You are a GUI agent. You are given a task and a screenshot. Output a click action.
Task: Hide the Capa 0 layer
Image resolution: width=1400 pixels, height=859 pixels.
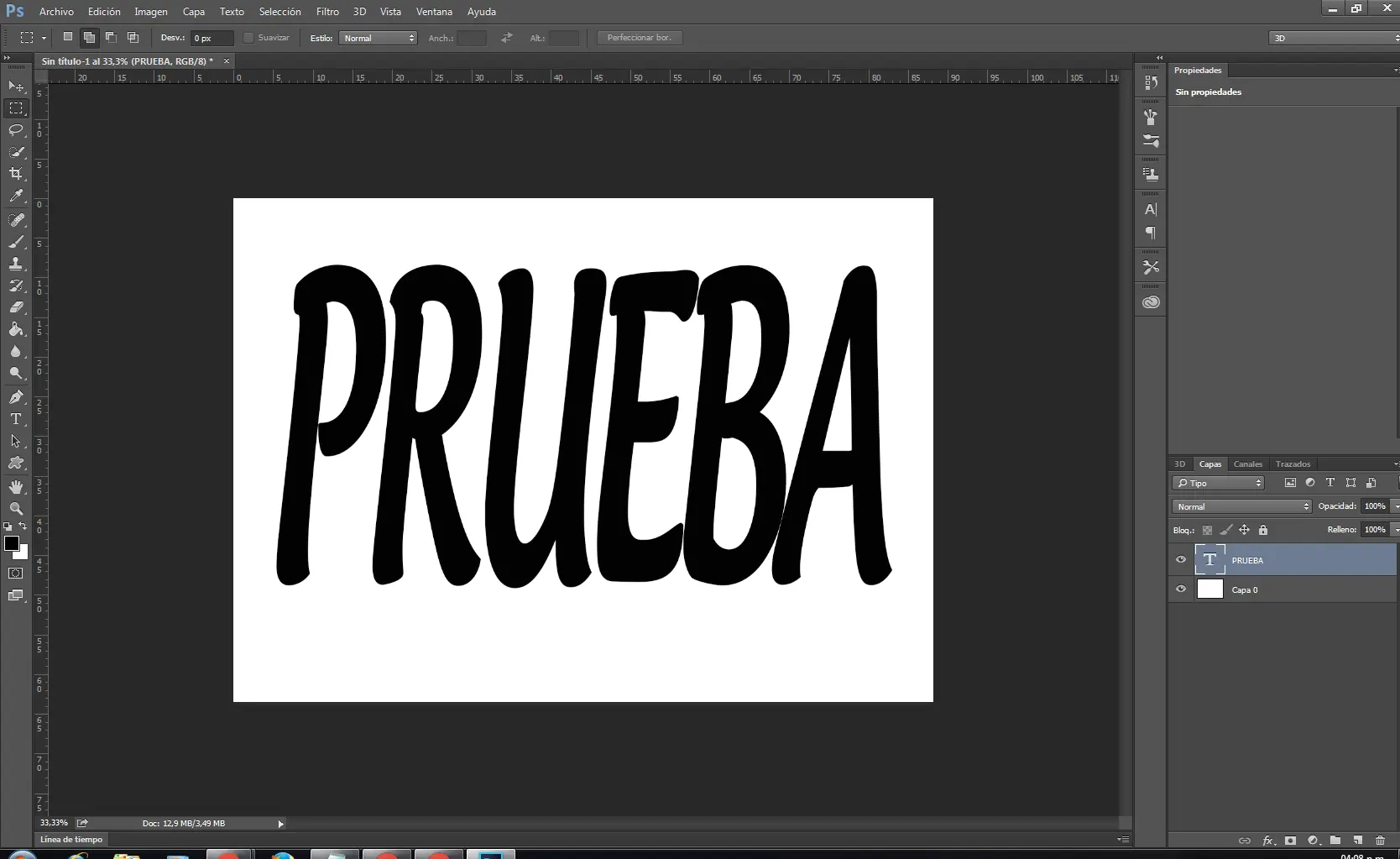[x=1181, y=589]
